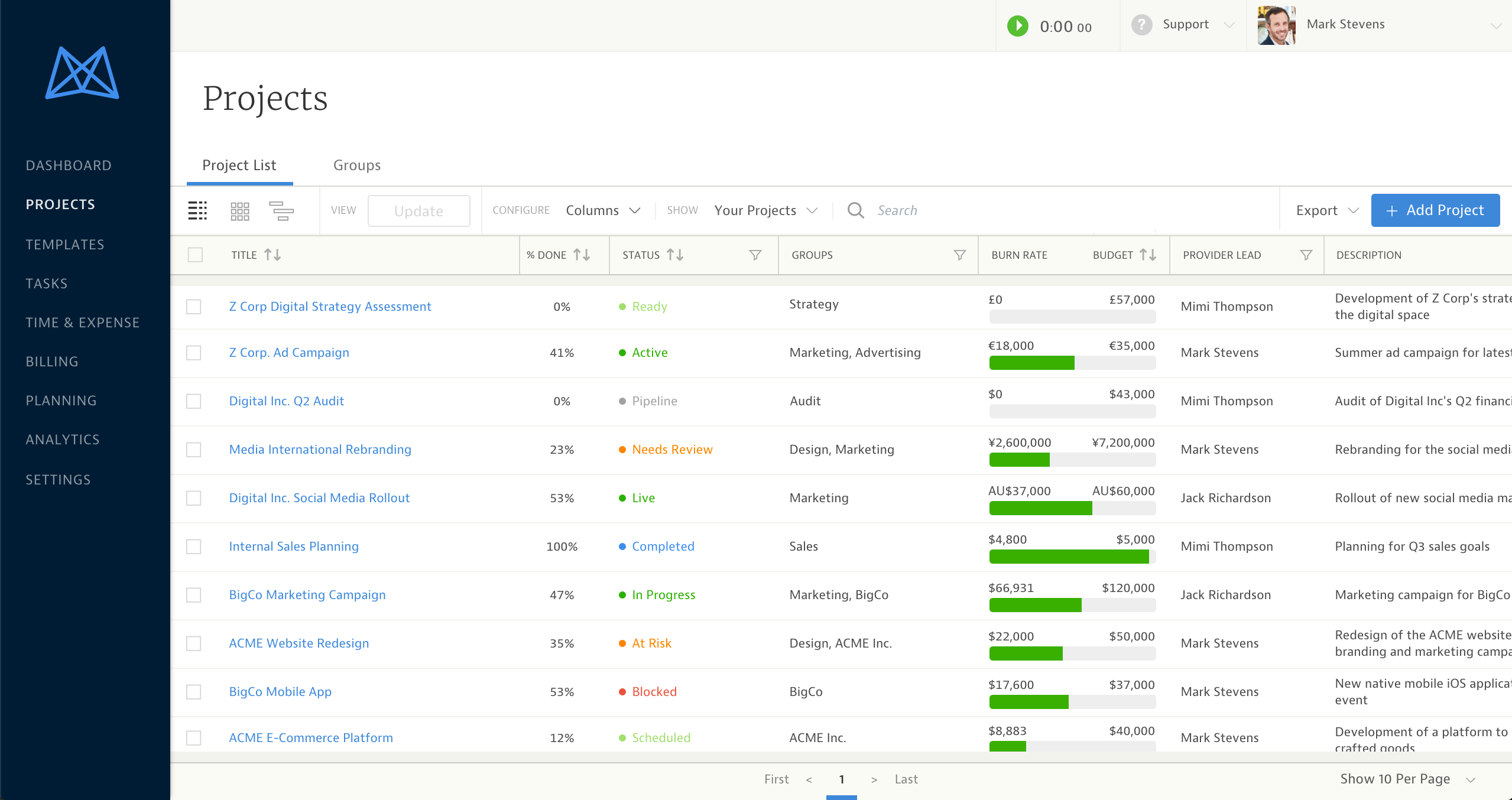
Task: Check the BigCo Mobile App row checkbox
Action: 194,692
